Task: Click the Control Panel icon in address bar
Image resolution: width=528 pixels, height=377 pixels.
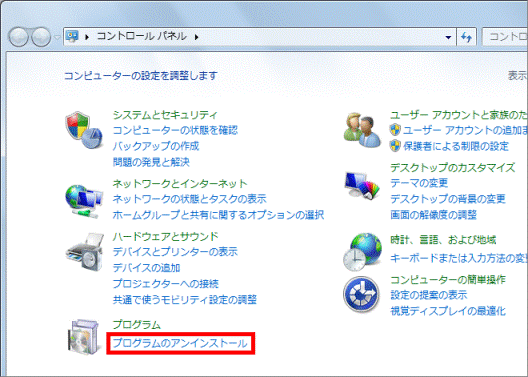Action: pos(72,36)
